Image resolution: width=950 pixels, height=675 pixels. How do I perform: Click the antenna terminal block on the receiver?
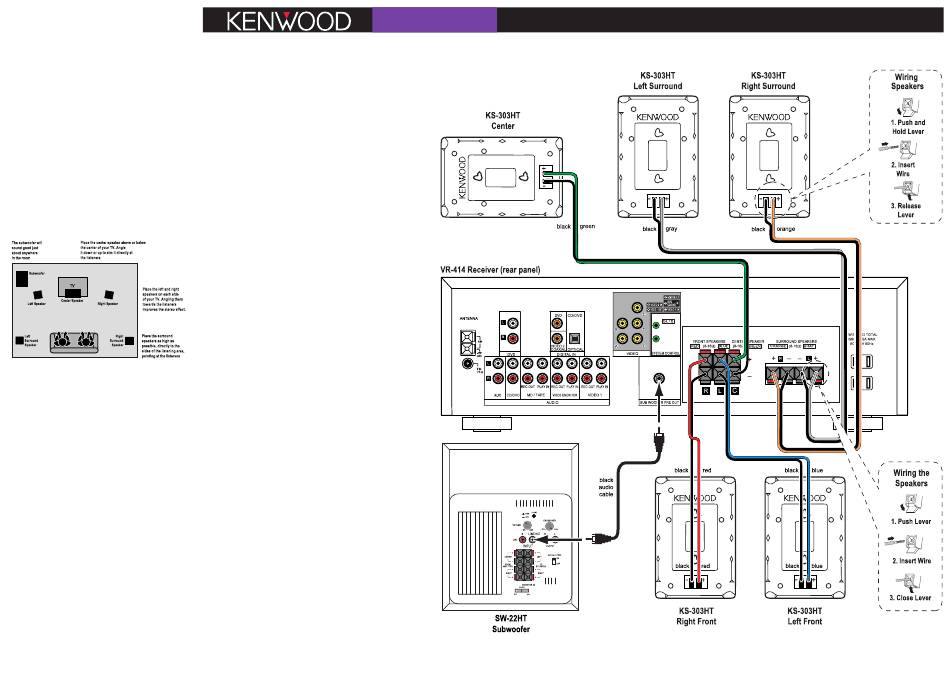(468, 344)
